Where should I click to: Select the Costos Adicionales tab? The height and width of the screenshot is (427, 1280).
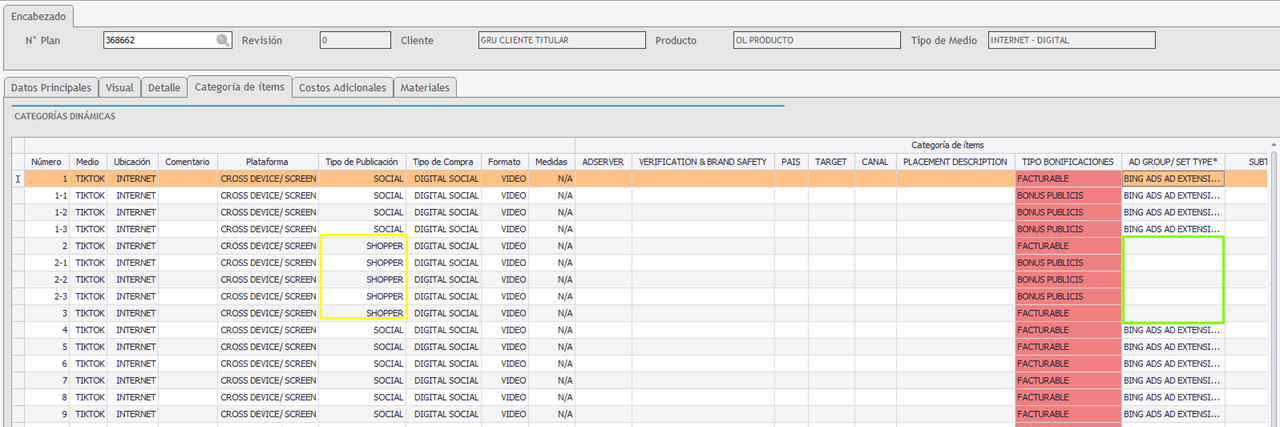point(342,88)
